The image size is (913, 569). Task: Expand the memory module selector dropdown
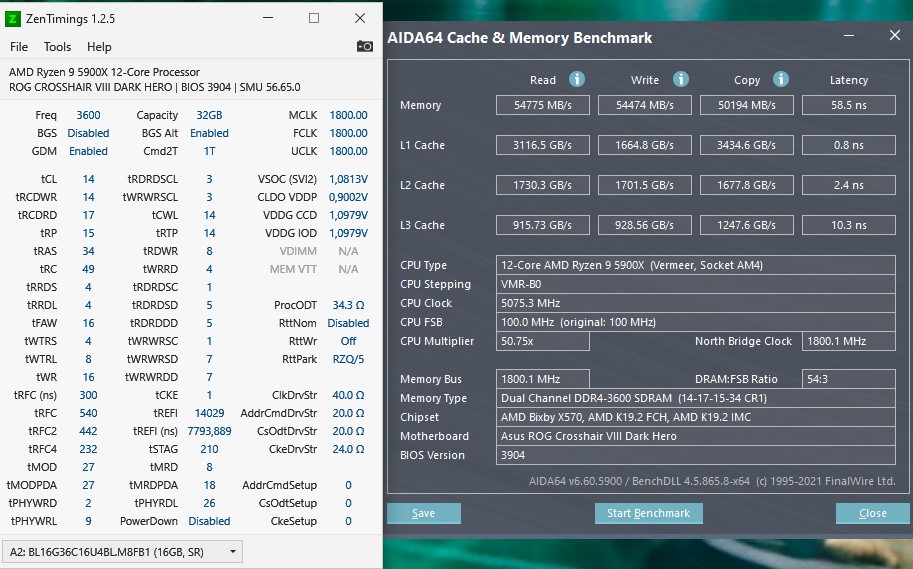coord(122,552)
